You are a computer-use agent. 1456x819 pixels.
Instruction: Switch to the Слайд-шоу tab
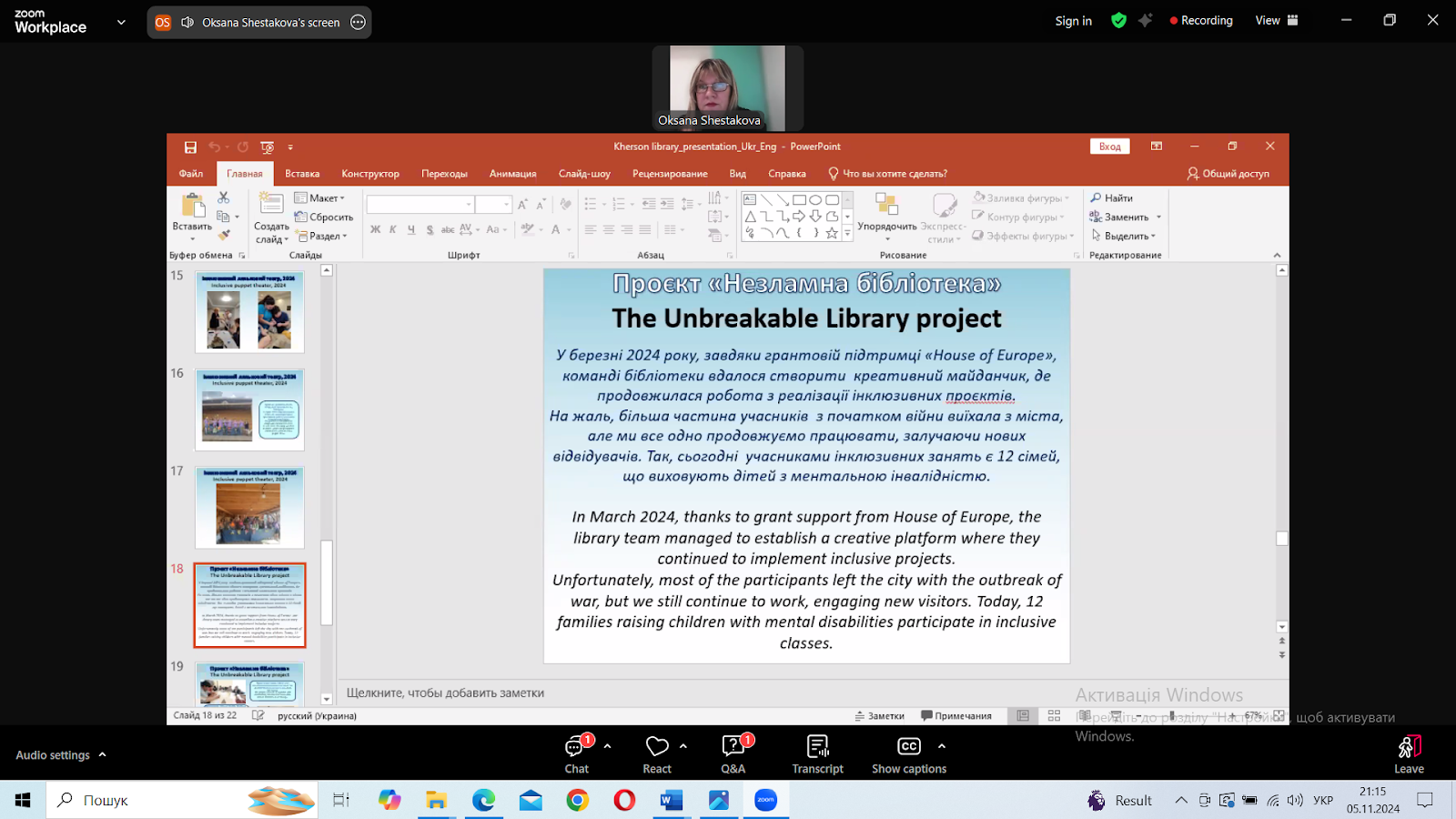584,174
